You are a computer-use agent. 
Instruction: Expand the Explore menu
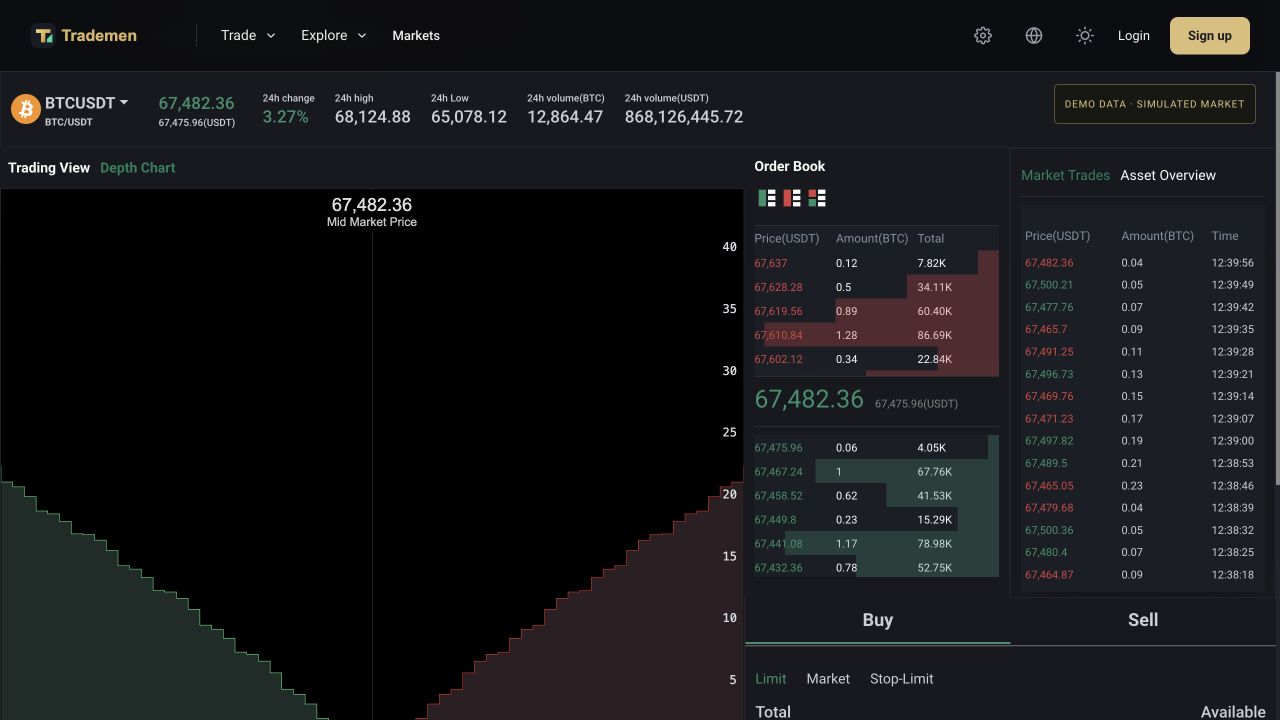click(334, 35)
